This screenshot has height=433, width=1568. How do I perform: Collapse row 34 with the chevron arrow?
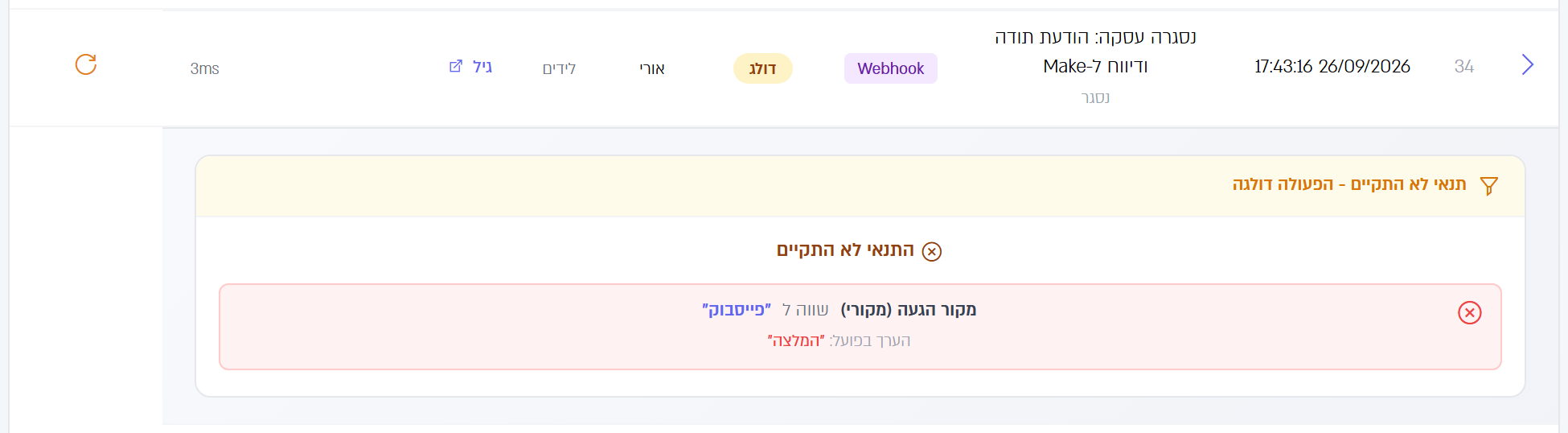(1528, 64)
